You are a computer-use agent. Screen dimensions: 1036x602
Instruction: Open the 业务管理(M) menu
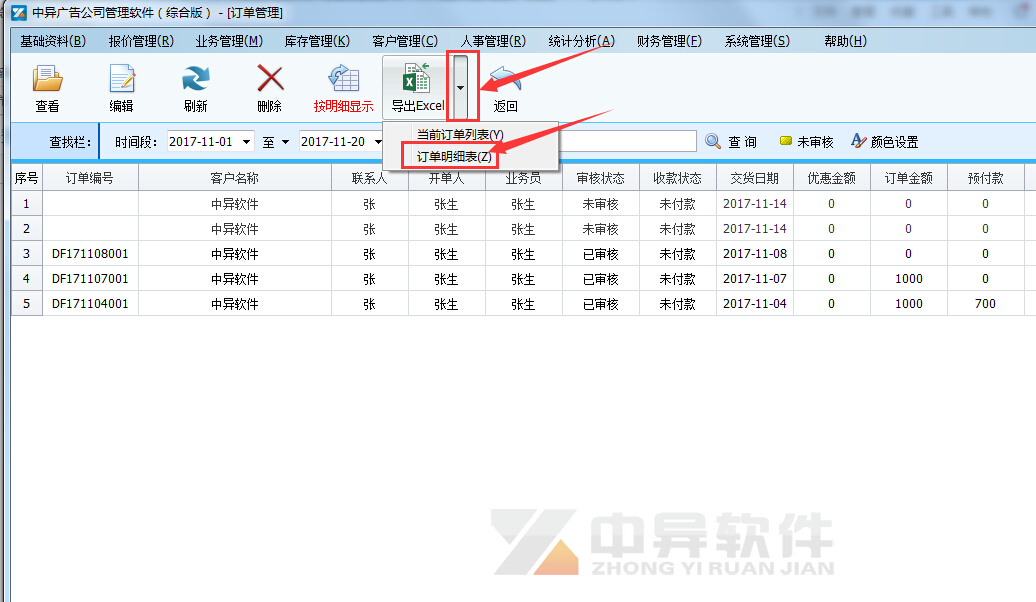point(229,41)
